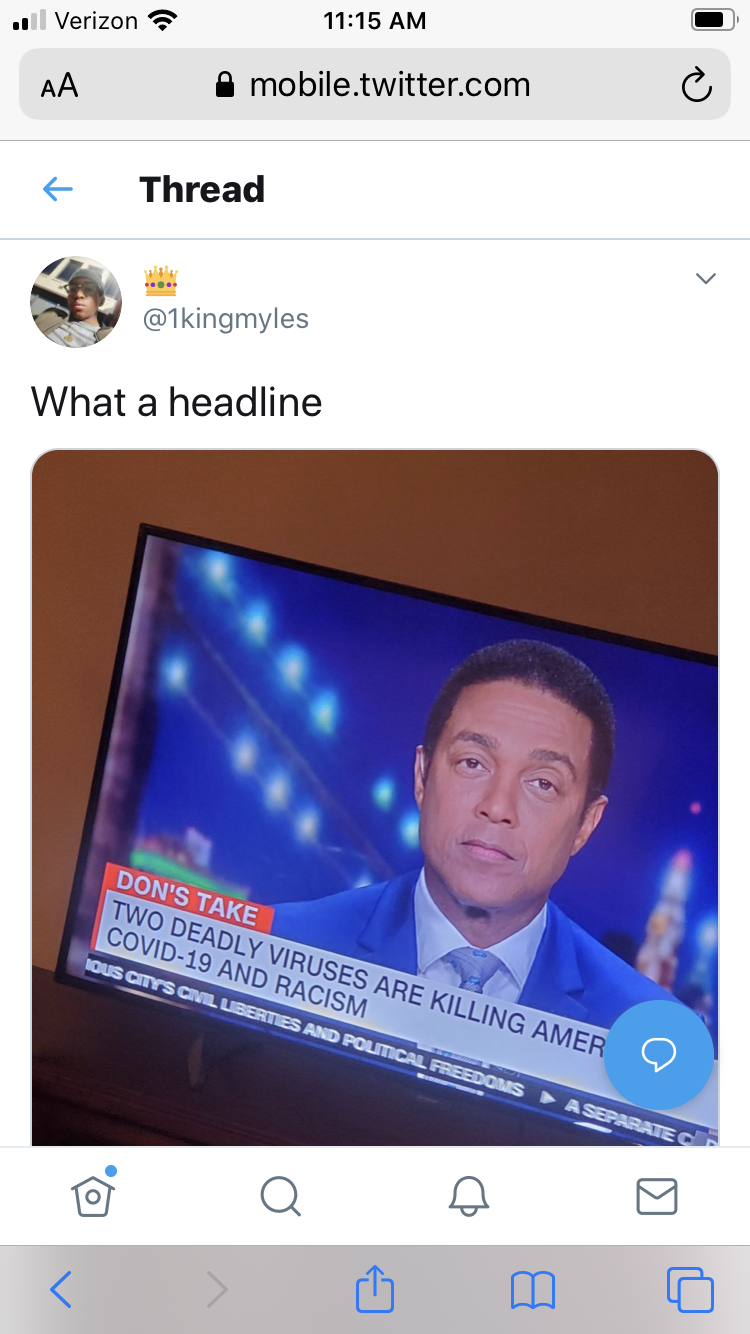The height and width of the screenshot is (1334, 750).
Task: Open the poster's profile picture
Action: pyautogui.click(x=76, y=301)
